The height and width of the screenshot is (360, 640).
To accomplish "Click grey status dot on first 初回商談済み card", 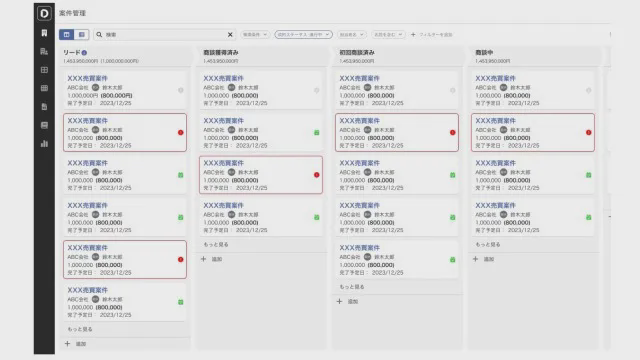I will pyautogui.click(x=452, y=90).
